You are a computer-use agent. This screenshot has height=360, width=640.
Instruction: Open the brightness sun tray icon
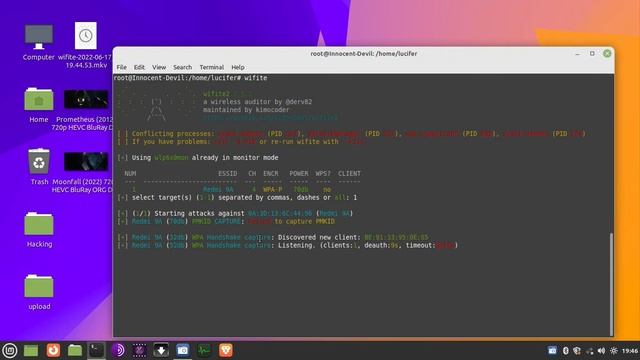(613, 351)
